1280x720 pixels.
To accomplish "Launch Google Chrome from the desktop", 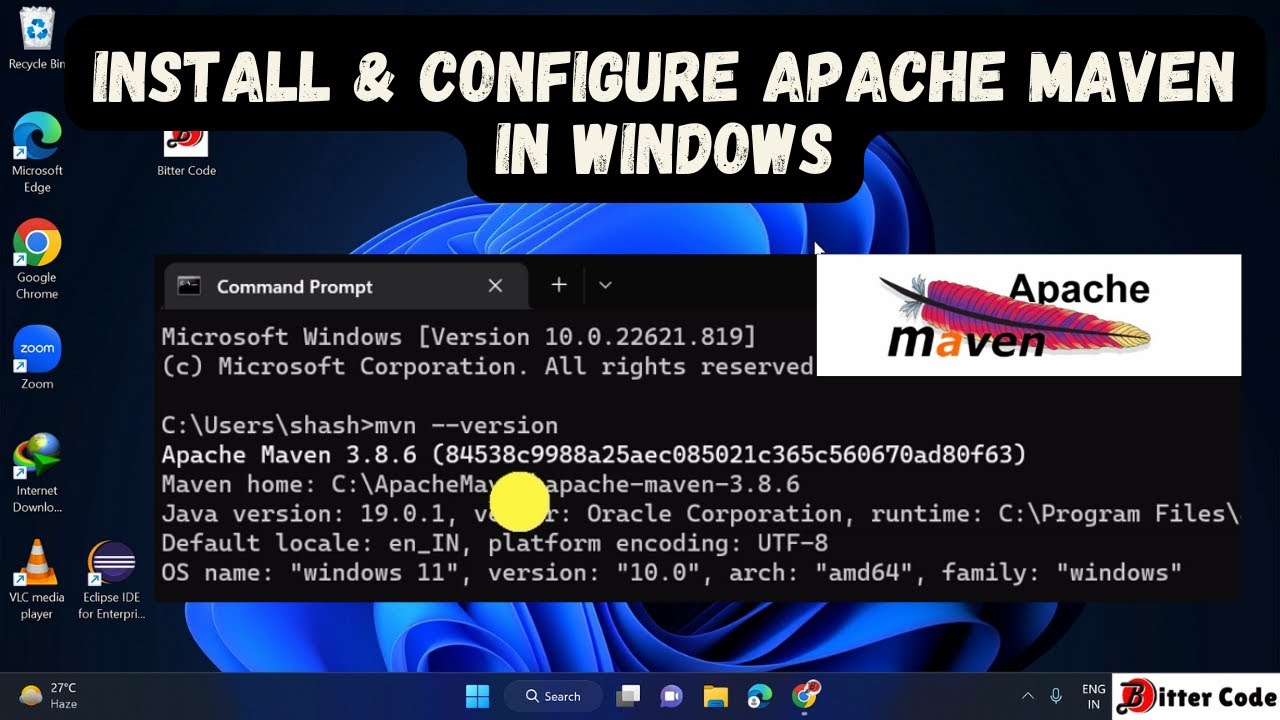I will coord(37,259).
